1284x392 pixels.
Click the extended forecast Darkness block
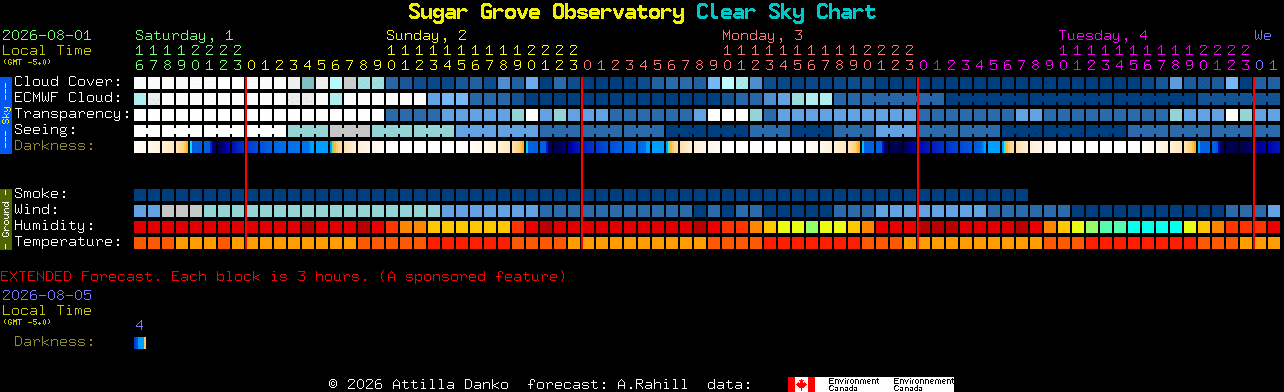tap(140, 343)
